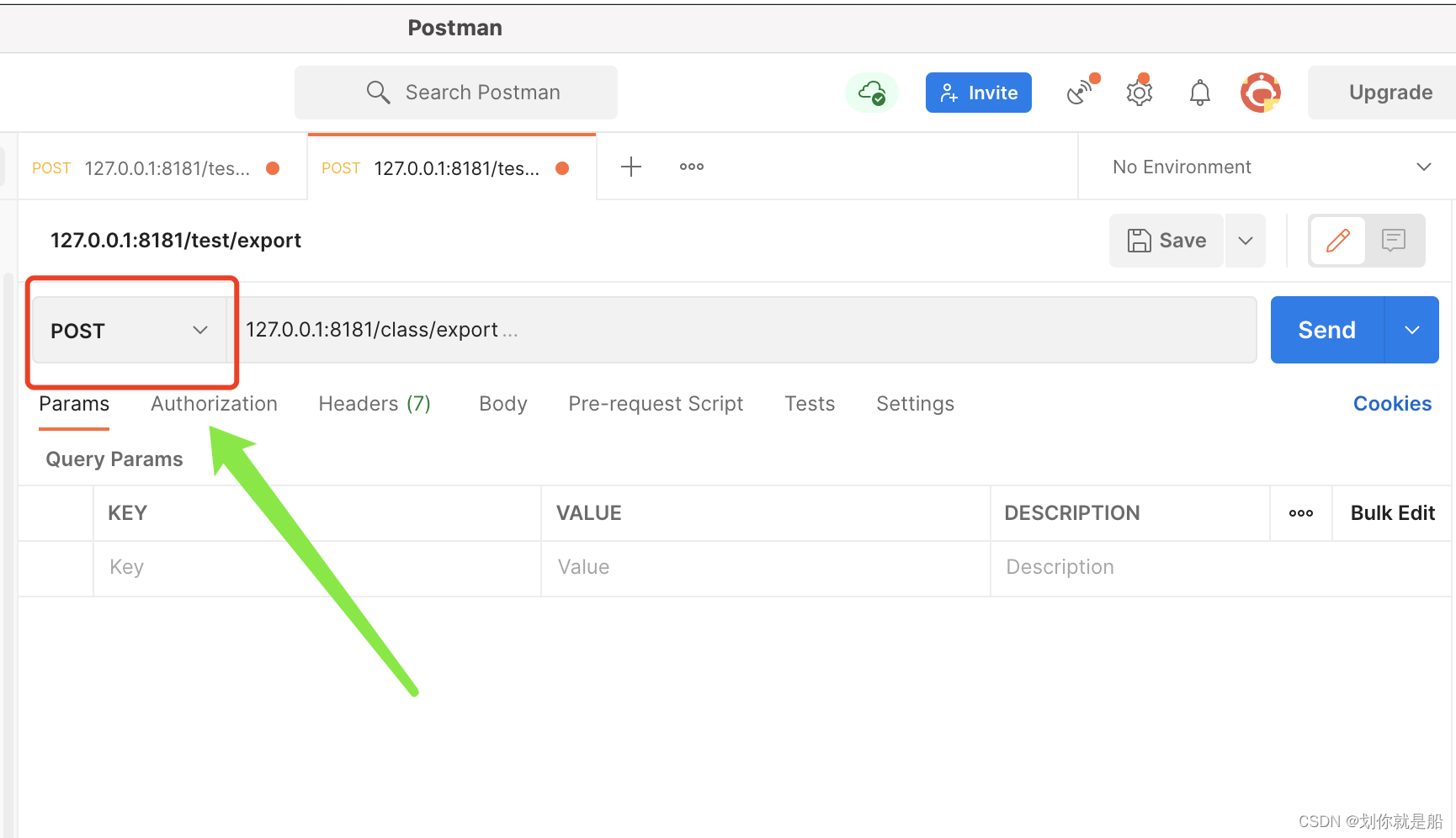
Task: Open the sync status cloud icon
Action: click(872, 93)
